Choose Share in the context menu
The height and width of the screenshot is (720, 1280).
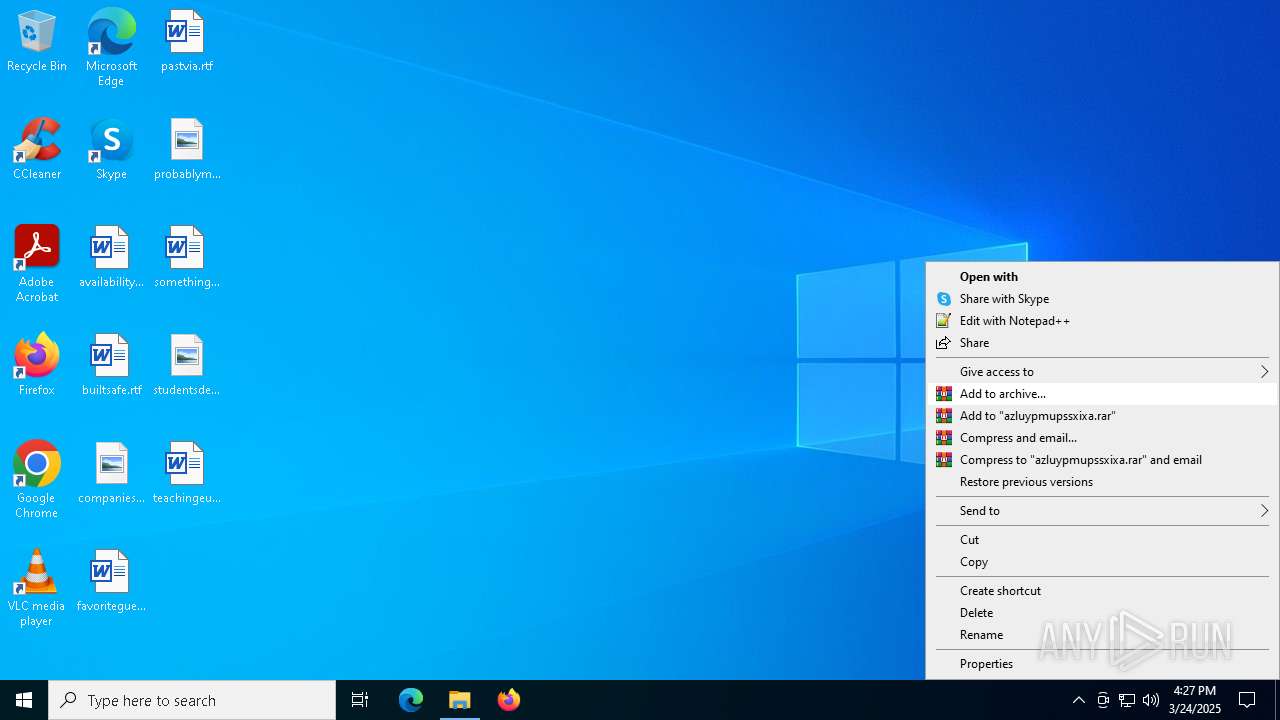(x=1102, y=343)
